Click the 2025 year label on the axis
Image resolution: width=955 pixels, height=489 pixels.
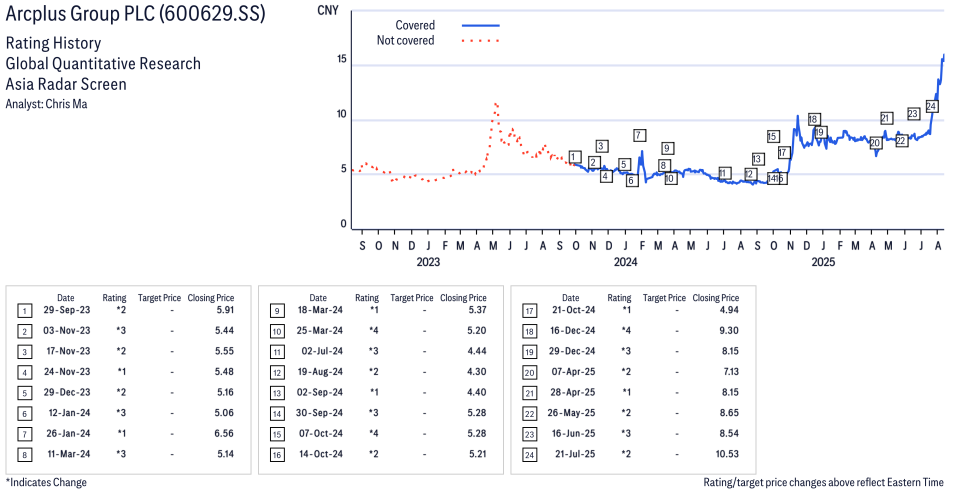pyautogui.click(x=823, y=262)
